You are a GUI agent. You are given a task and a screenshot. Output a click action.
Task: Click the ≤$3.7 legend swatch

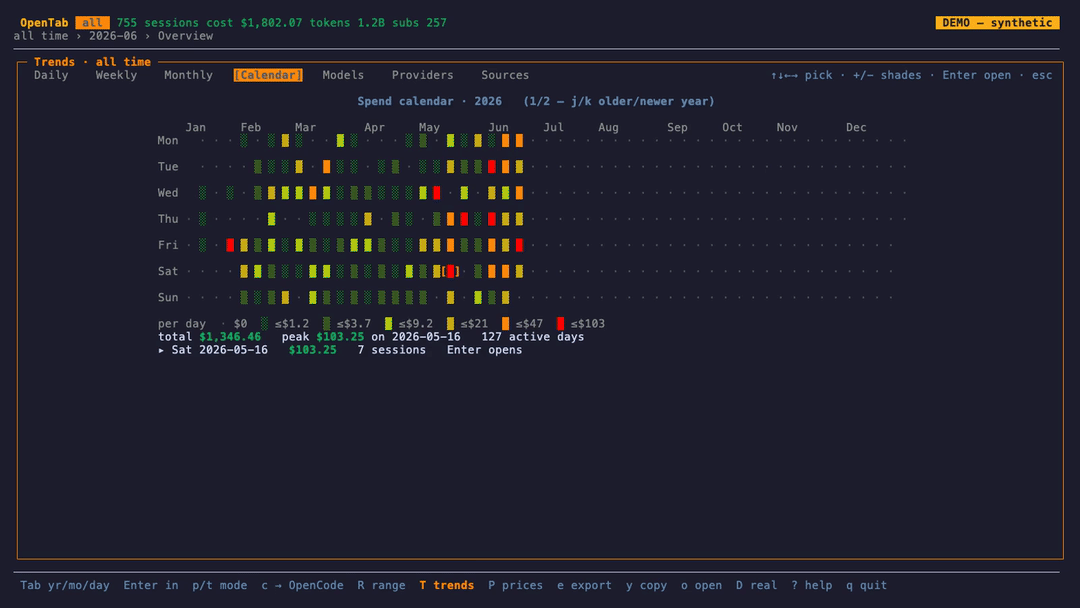coord(326,324)
